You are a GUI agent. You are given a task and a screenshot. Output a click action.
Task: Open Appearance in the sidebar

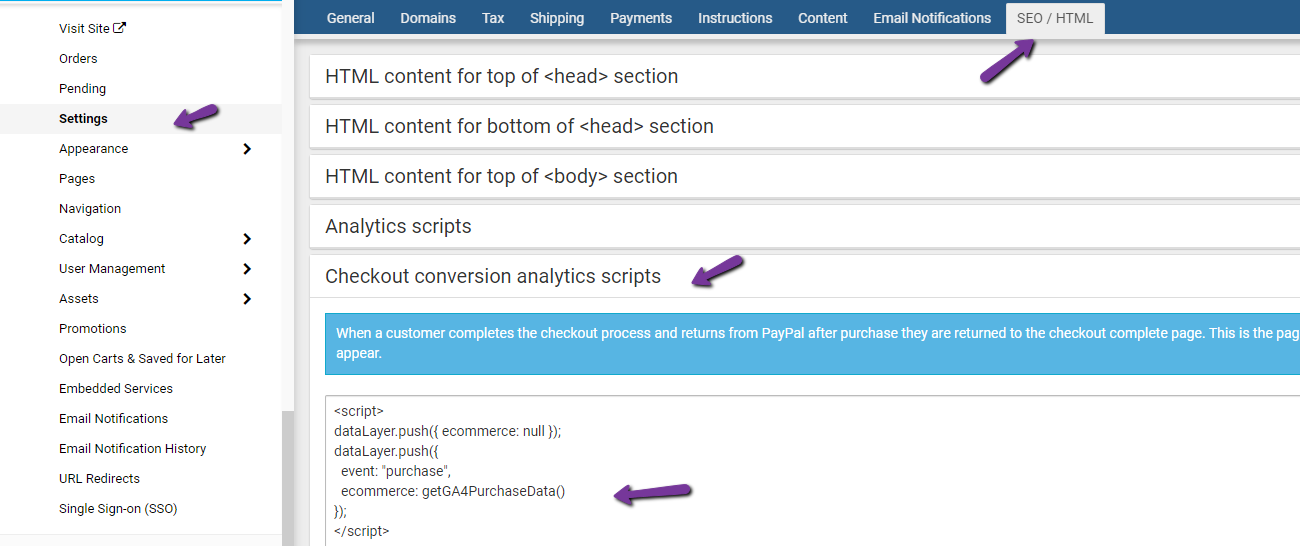[93, 149]
